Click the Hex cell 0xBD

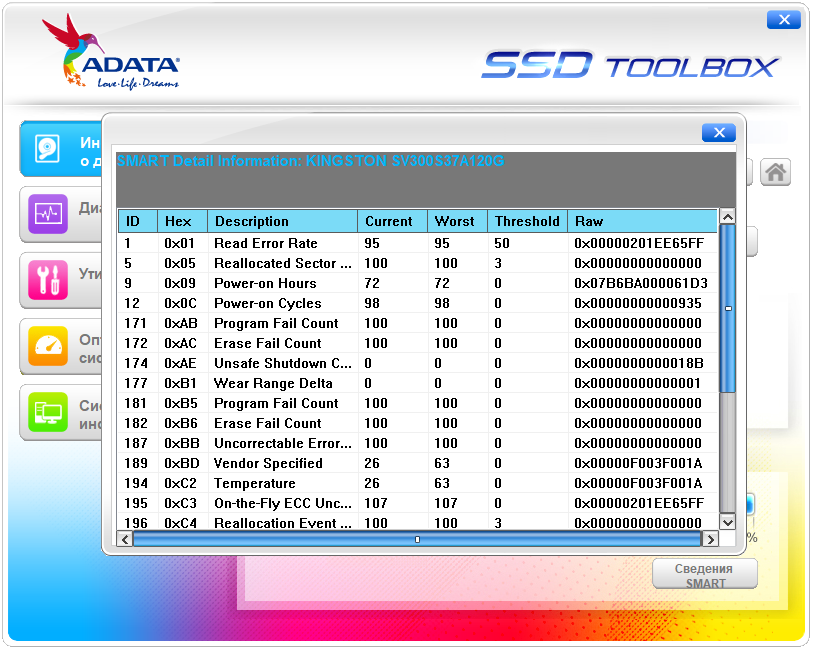(181, 463)
